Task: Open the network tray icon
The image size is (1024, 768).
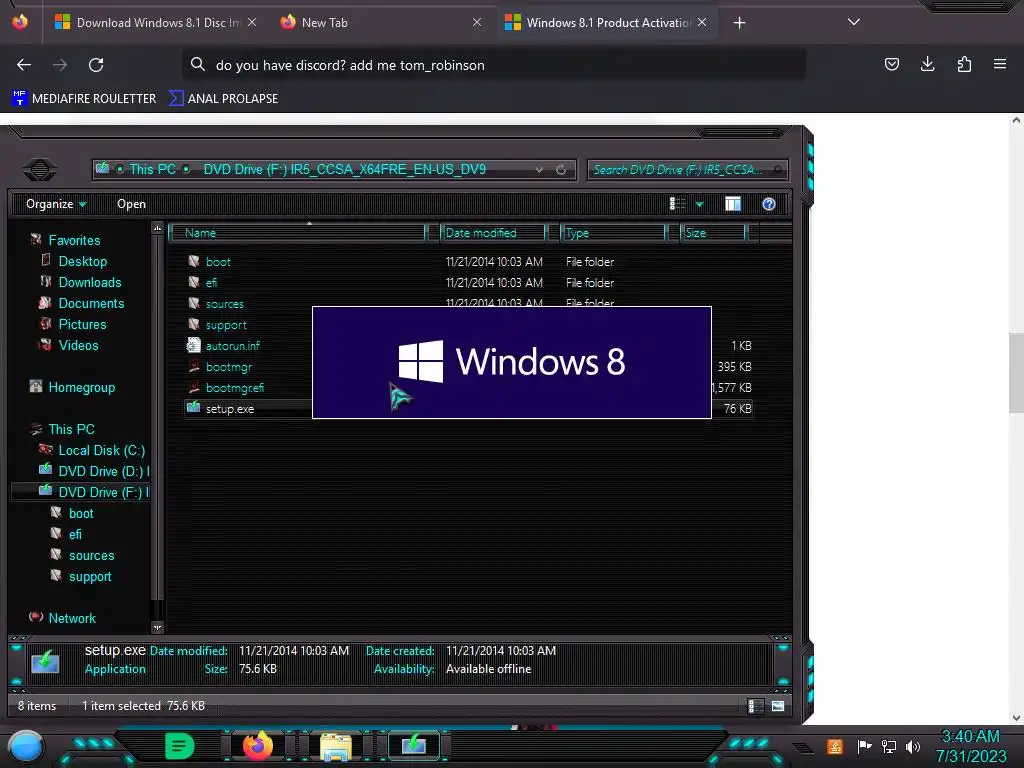Action: click(x=889, y=746)
